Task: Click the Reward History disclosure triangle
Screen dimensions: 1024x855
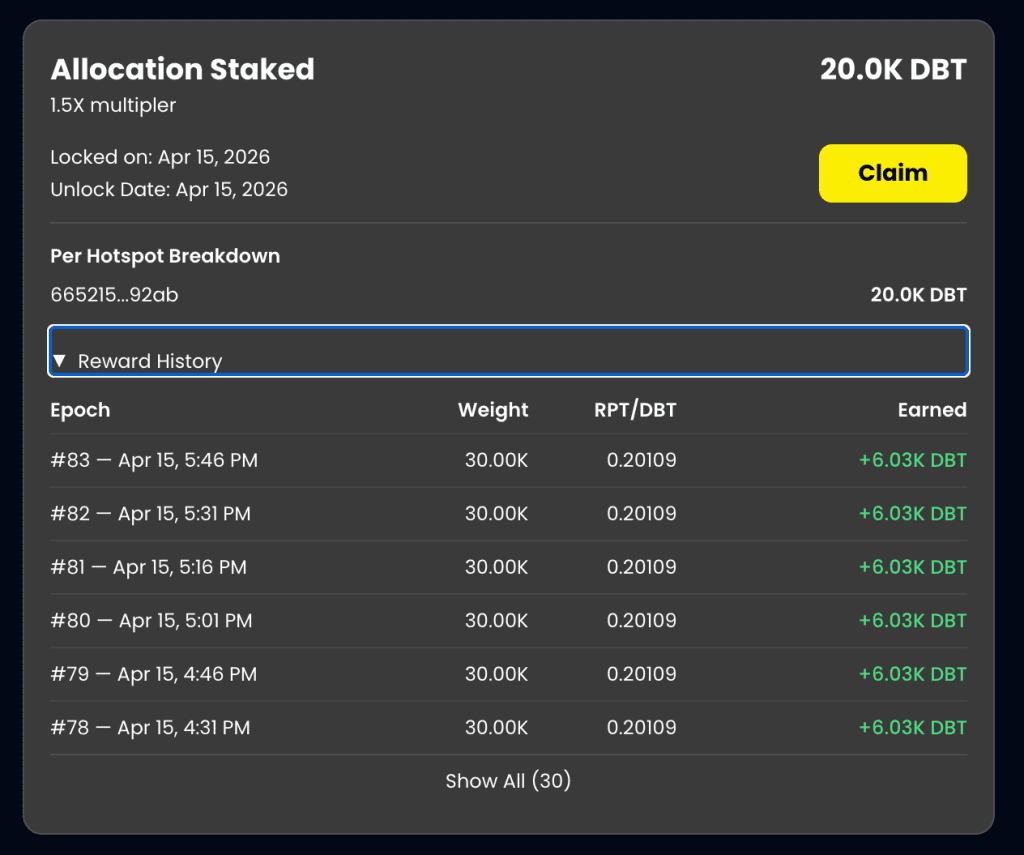Action: pos(59,361)
